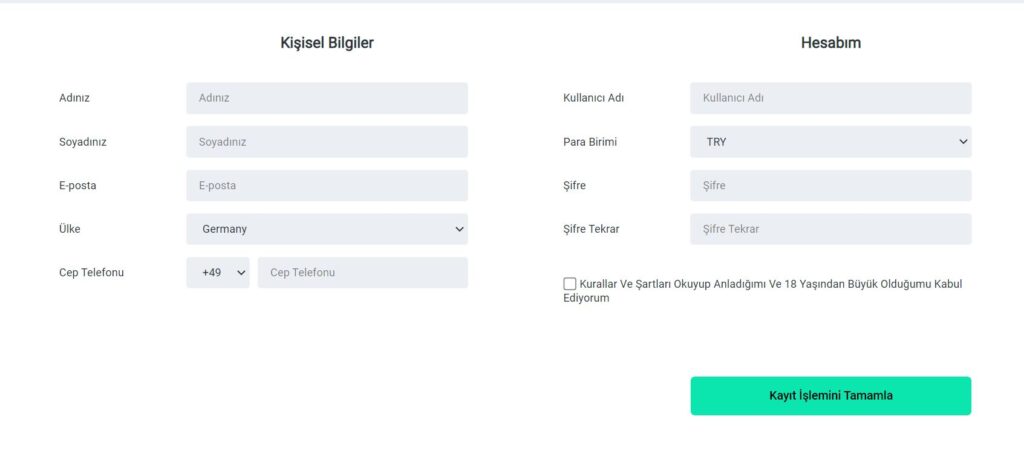Focus the Şifre Tekrar repeat password input
Image resolution: width=1024 pixels, height=457 pixels.
pyautogui.click(x=830, y=229)
